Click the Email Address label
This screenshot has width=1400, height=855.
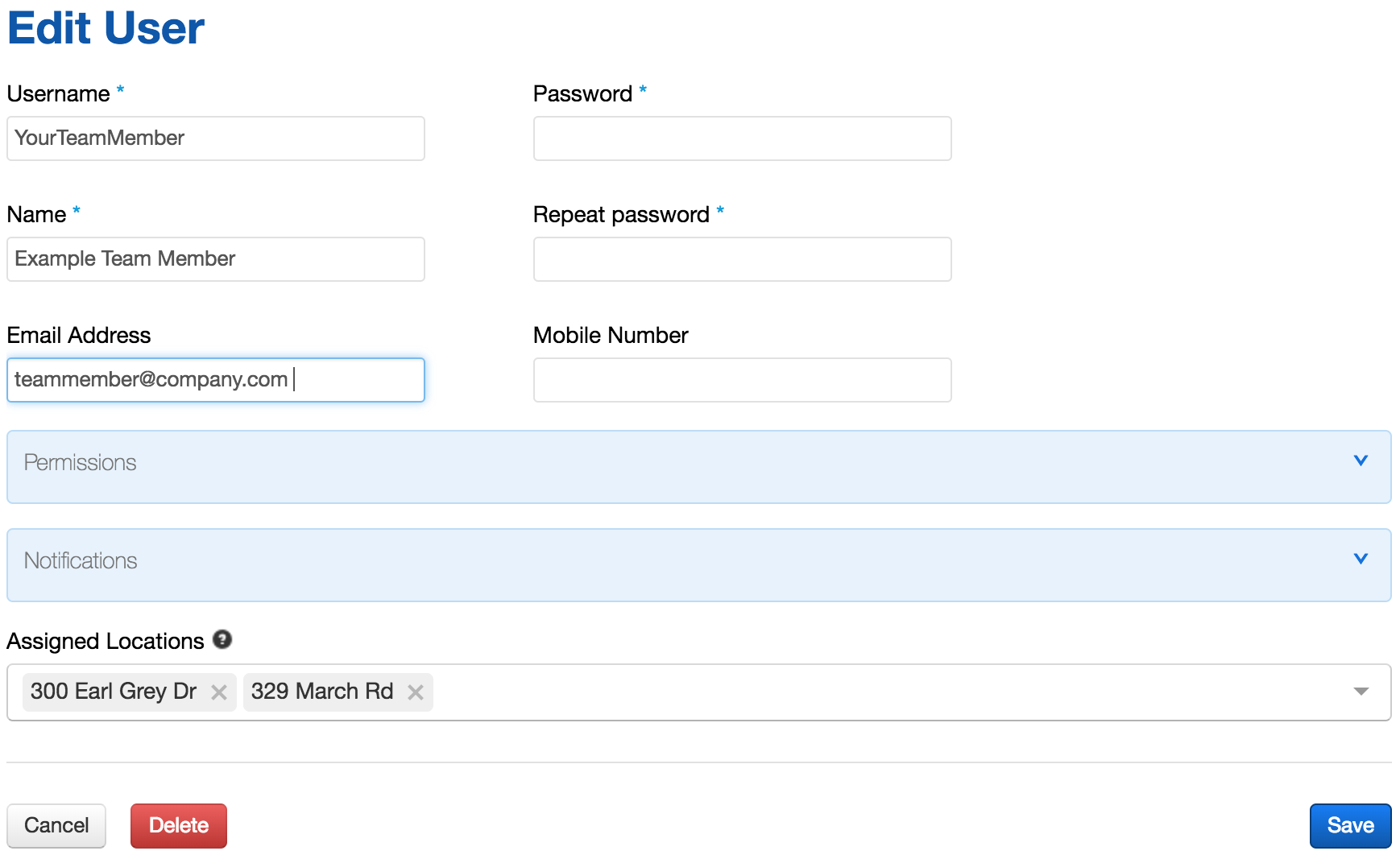tap(79, 336)
